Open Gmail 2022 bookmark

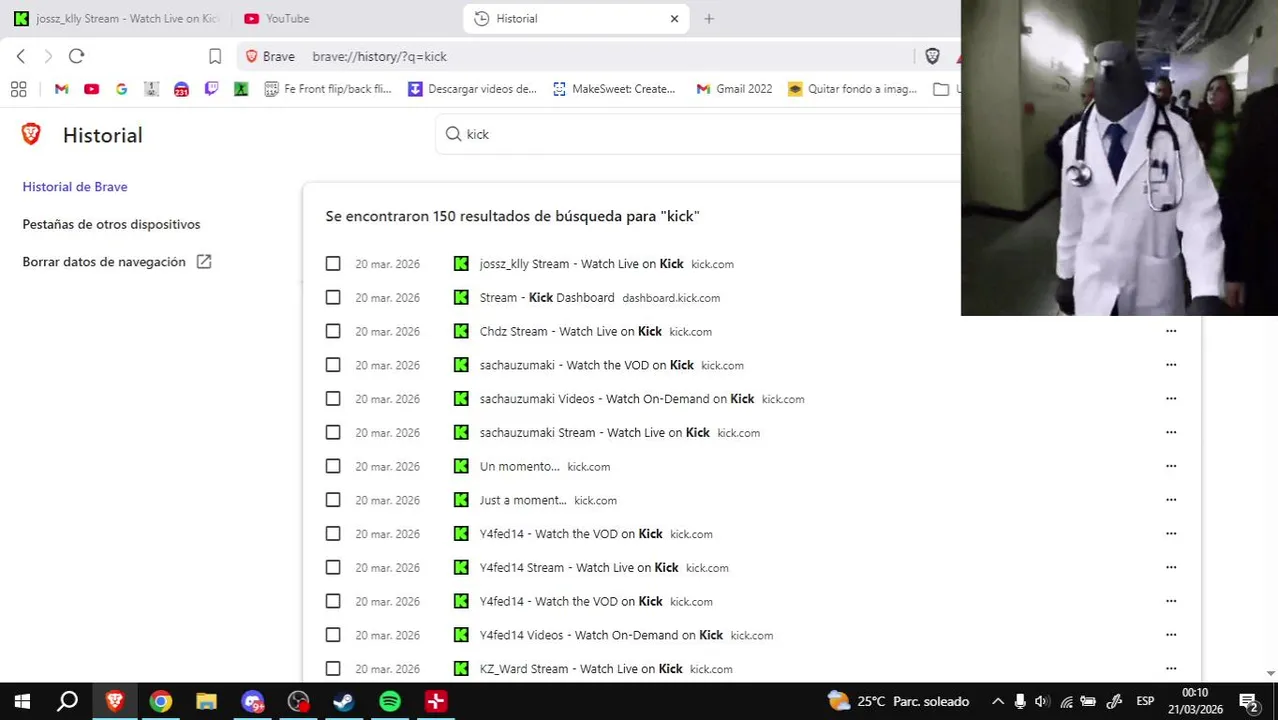735,89
